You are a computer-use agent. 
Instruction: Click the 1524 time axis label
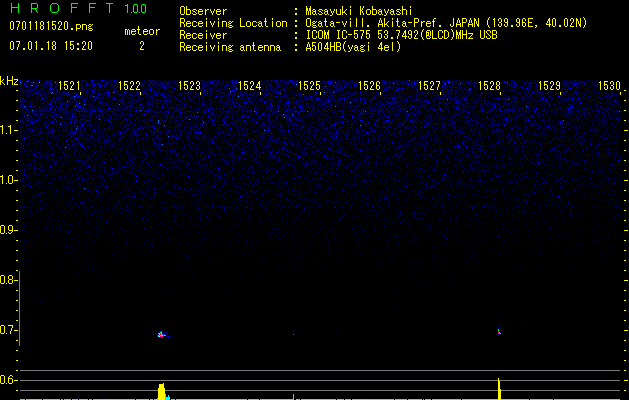(250, 86)
